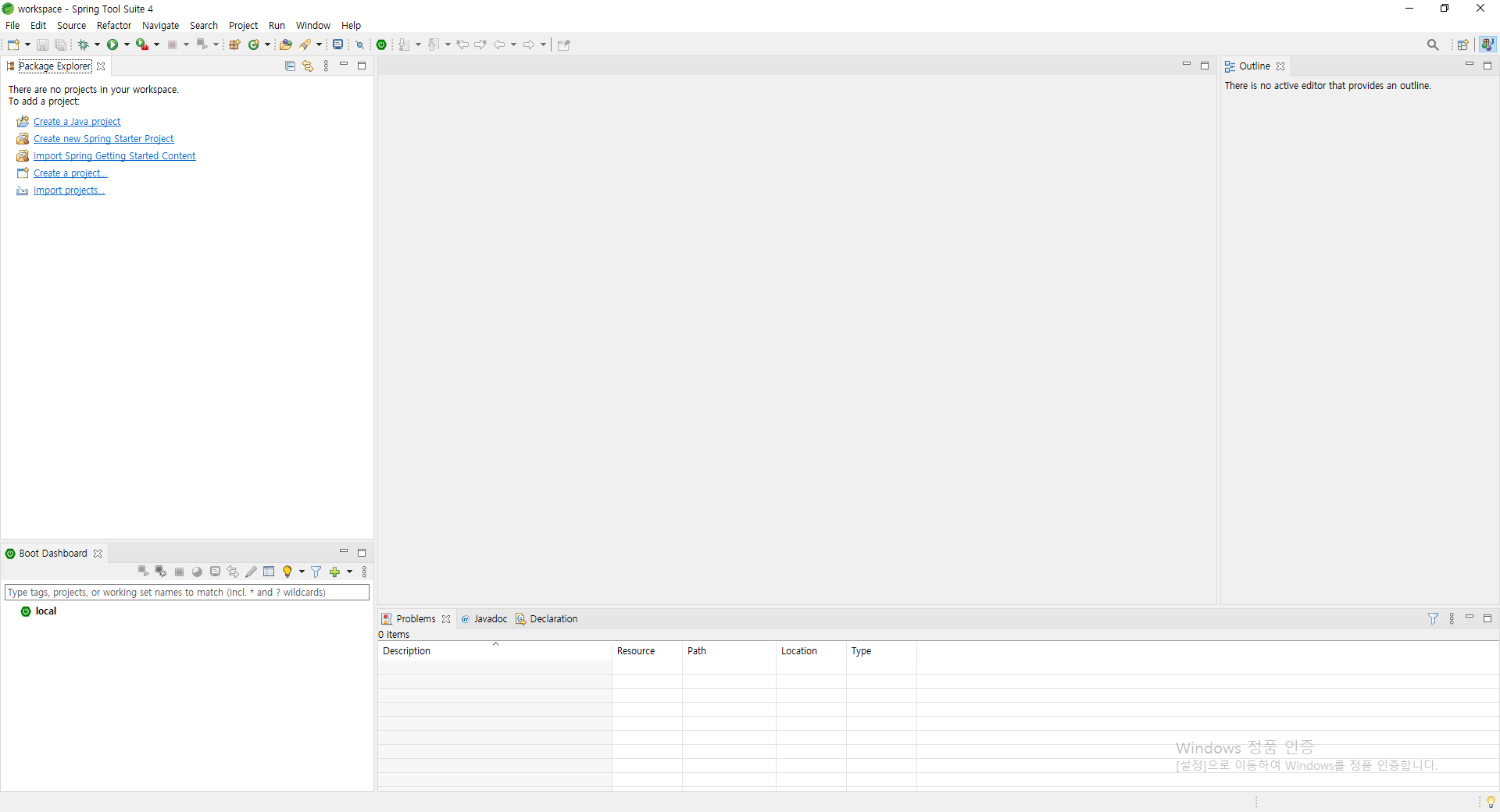Open dropdown next to Forward arrow

tap(543, 45)
